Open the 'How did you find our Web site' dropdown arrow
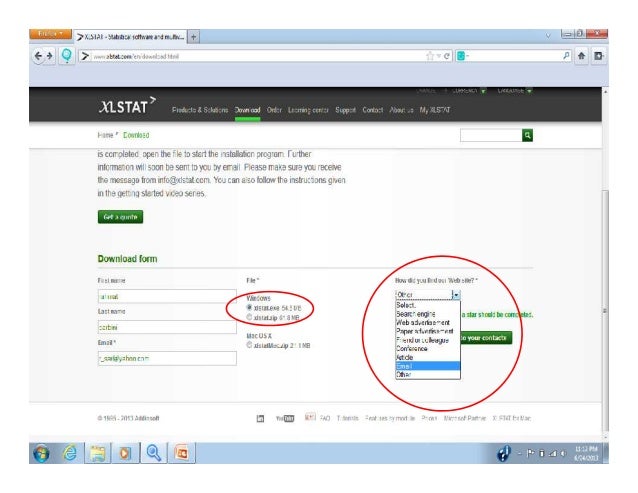The height and width of the screenshot is (493, 638). coord(456,294)
